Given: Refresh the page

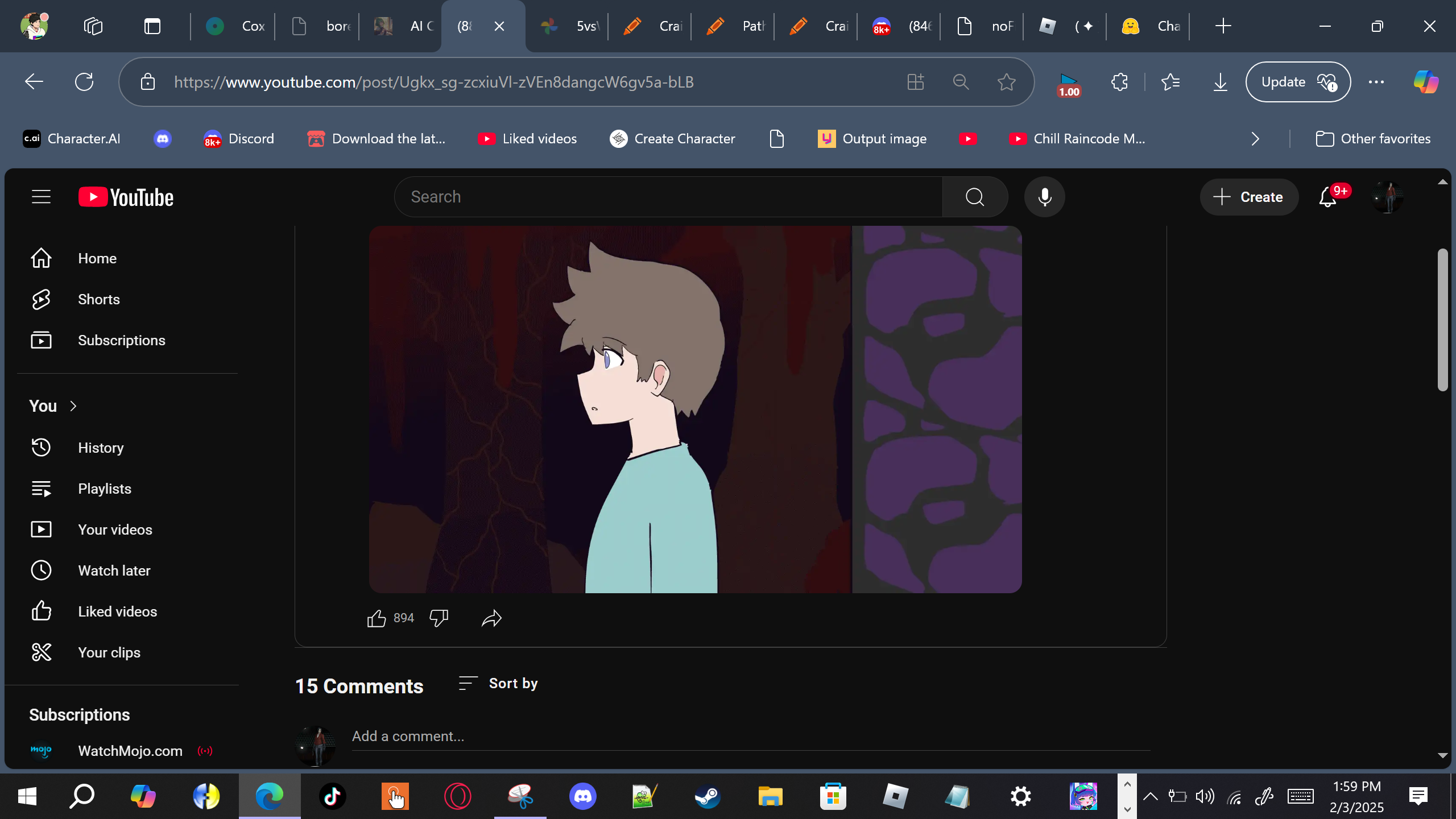Looking at the screenshot, I should (84, 82).
